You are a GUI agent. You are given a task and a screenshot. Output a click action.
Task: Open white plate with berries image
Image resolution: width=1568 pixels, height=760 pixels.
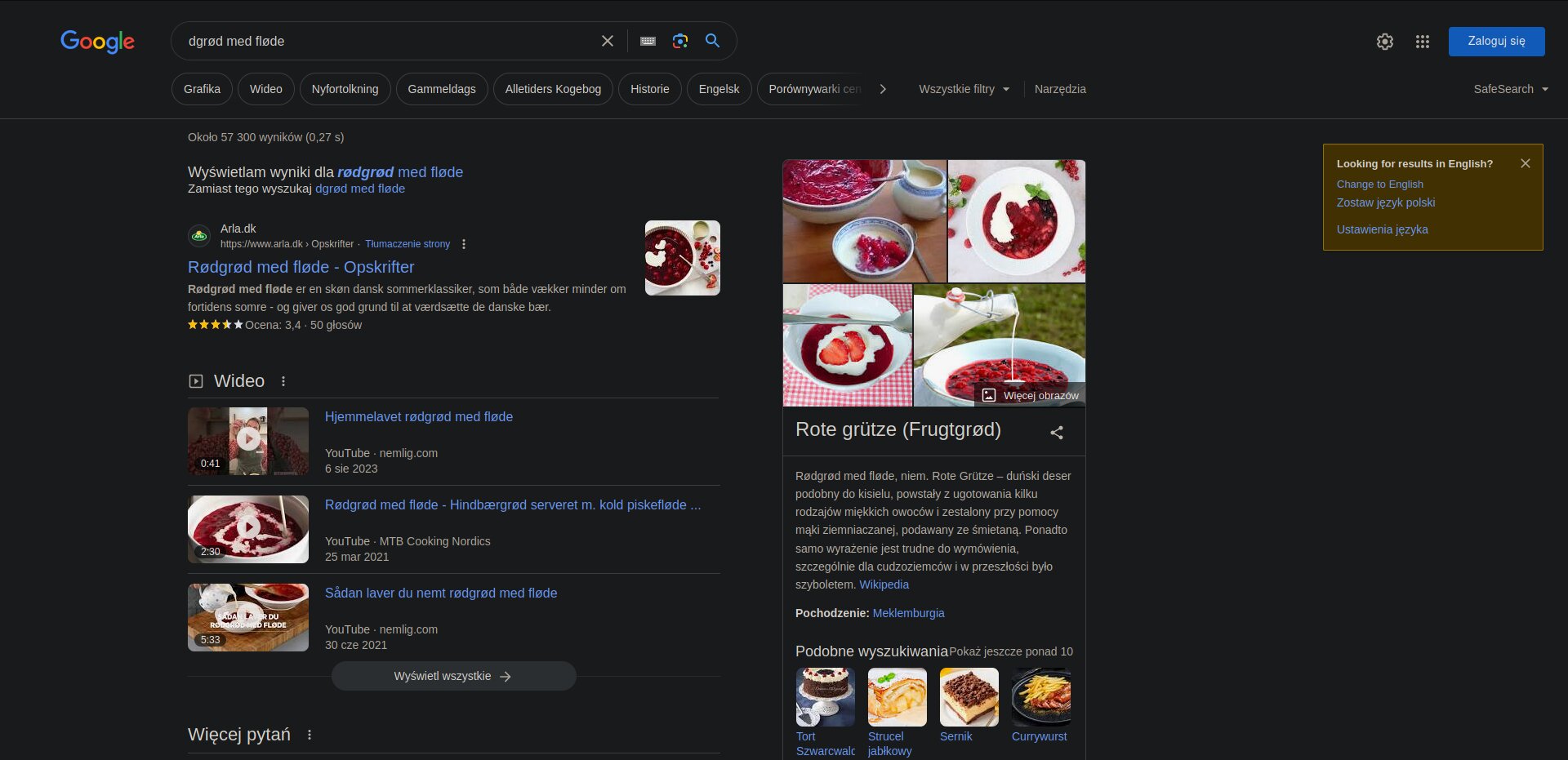click(x=1017, y=220)
